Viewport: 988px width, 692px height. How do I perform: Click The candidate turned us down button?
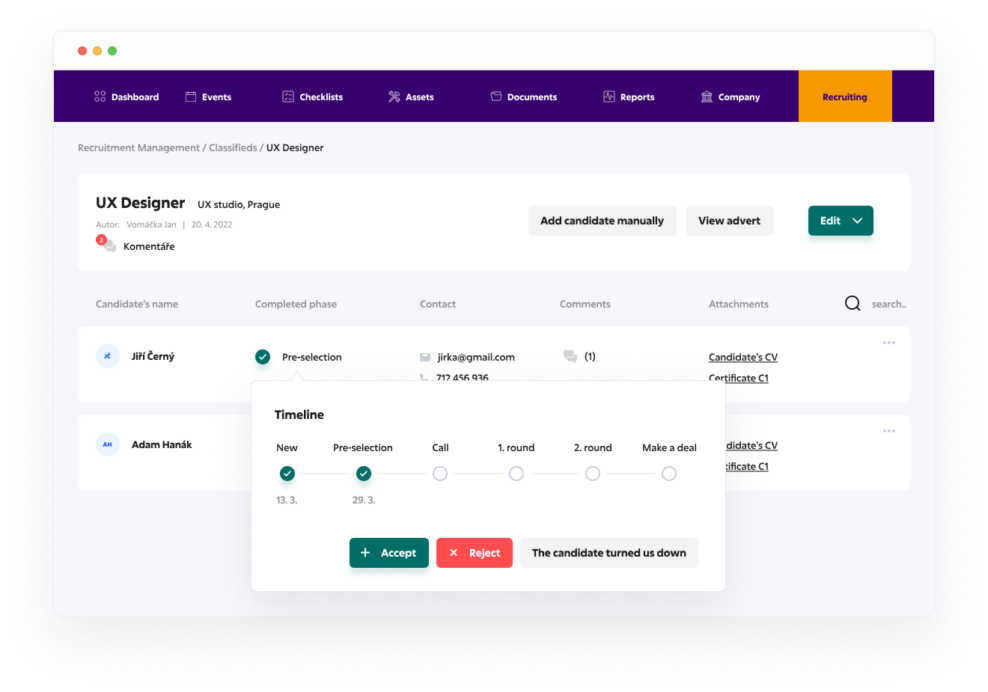click(x=609, y=553)
